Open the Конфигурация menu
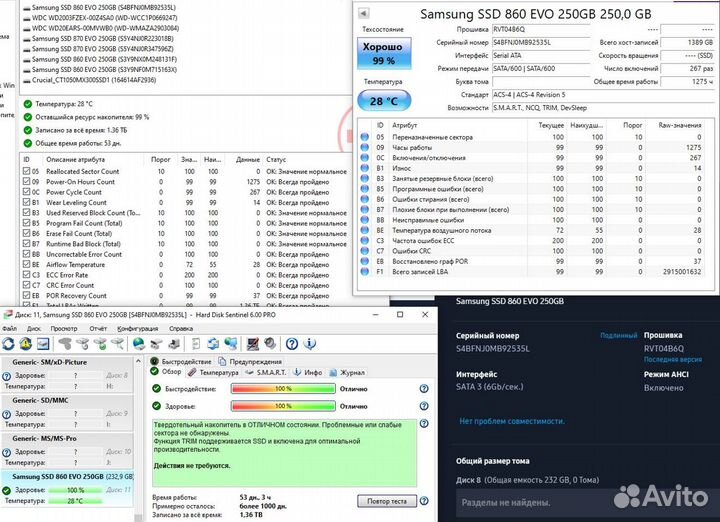This screenshot has height=522, width=720. [x=137, y=328]
